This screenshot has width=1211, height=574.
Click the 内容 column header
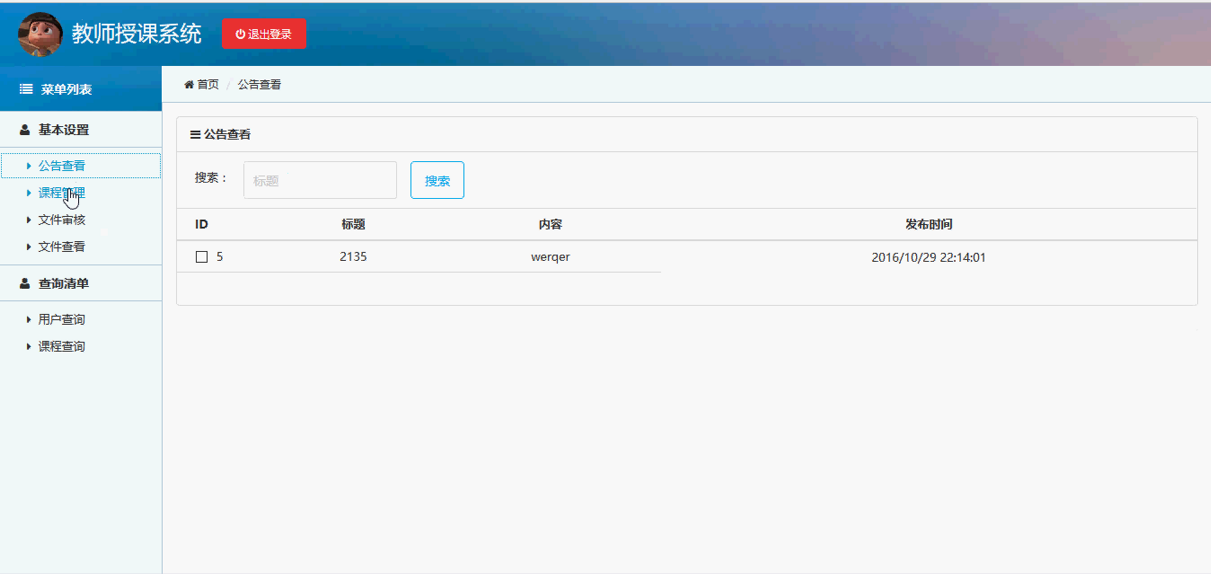coord(550,225)
